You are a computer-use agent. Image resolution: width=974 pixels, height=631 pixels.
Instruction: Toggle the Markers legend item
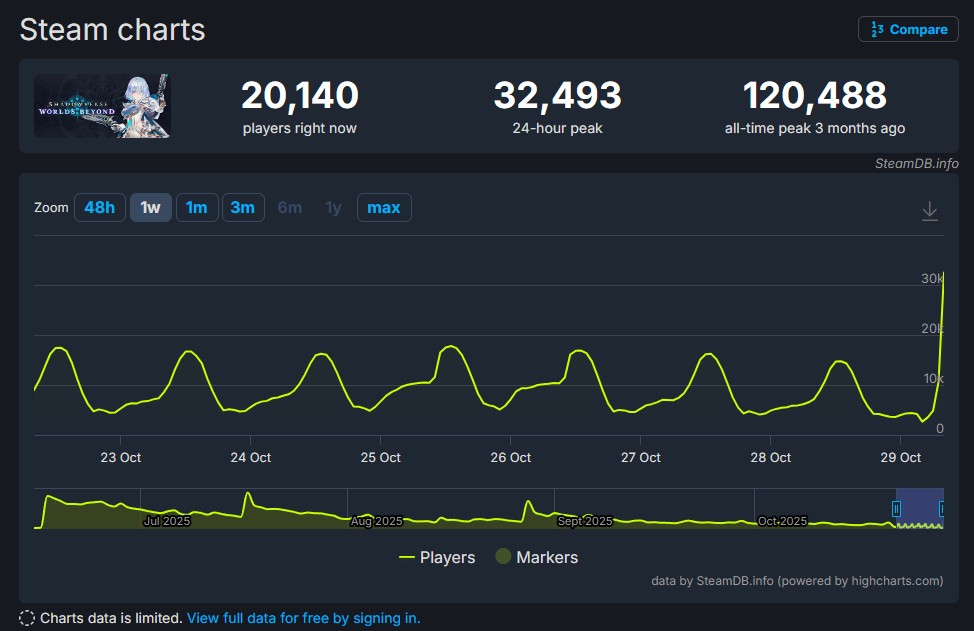tap(537, 557)
